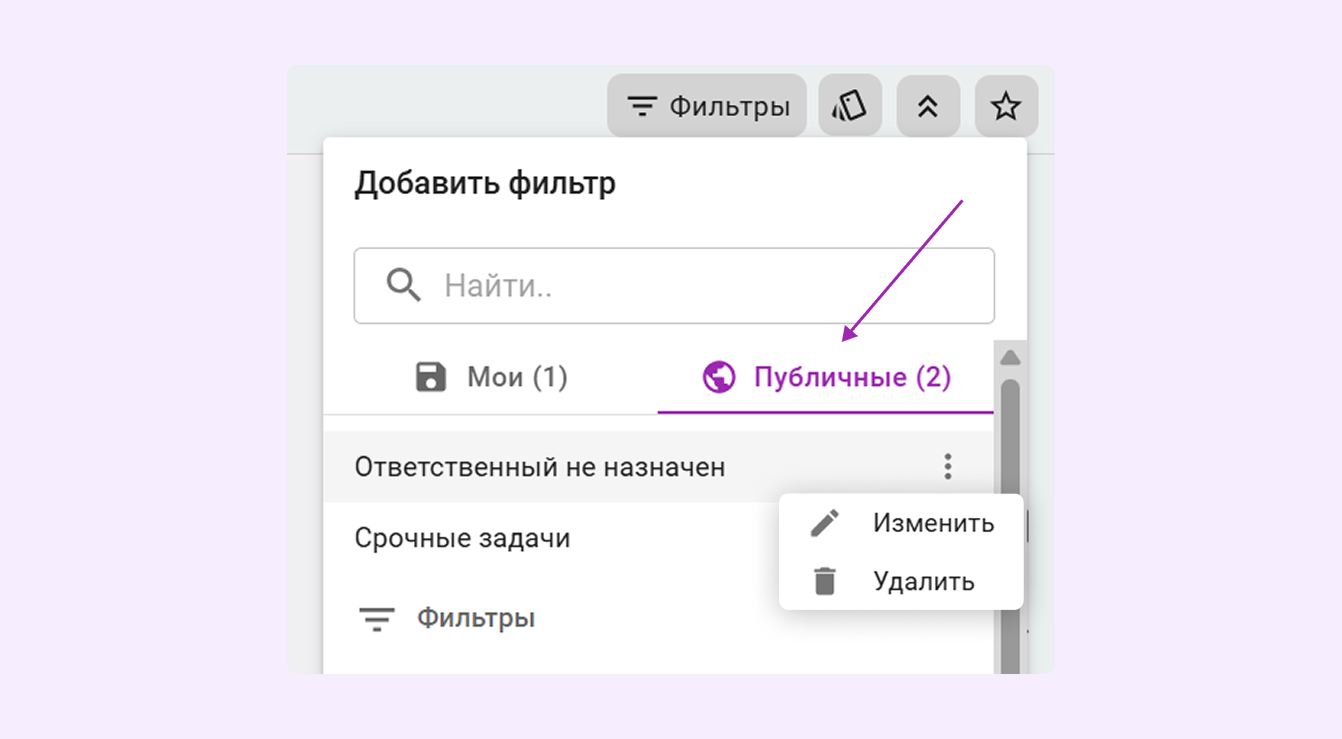Click the filter icon inside the Фильтры button

[641, 105]
